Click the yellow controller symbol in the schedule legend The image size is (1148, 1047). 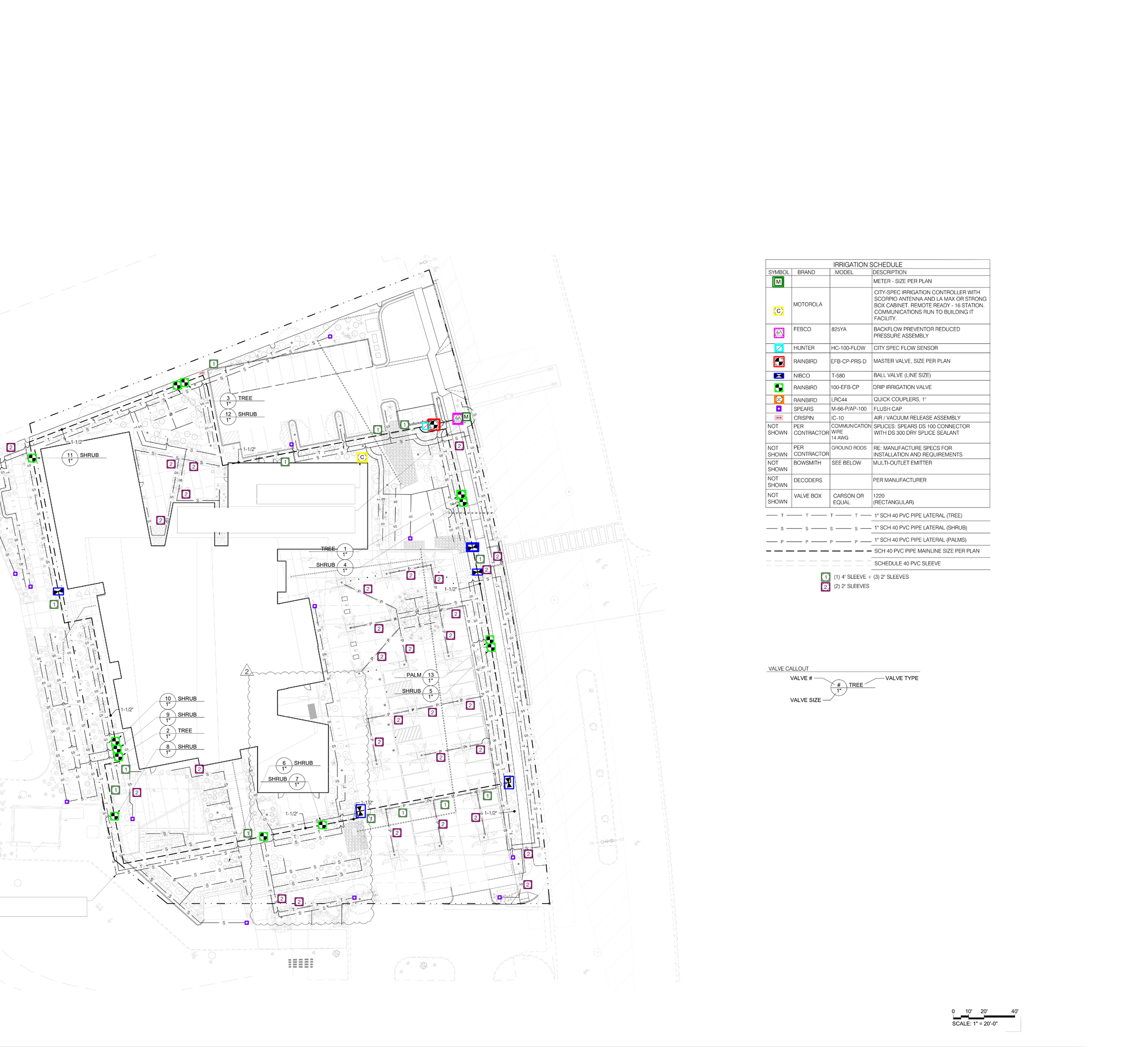coord(779,311)
